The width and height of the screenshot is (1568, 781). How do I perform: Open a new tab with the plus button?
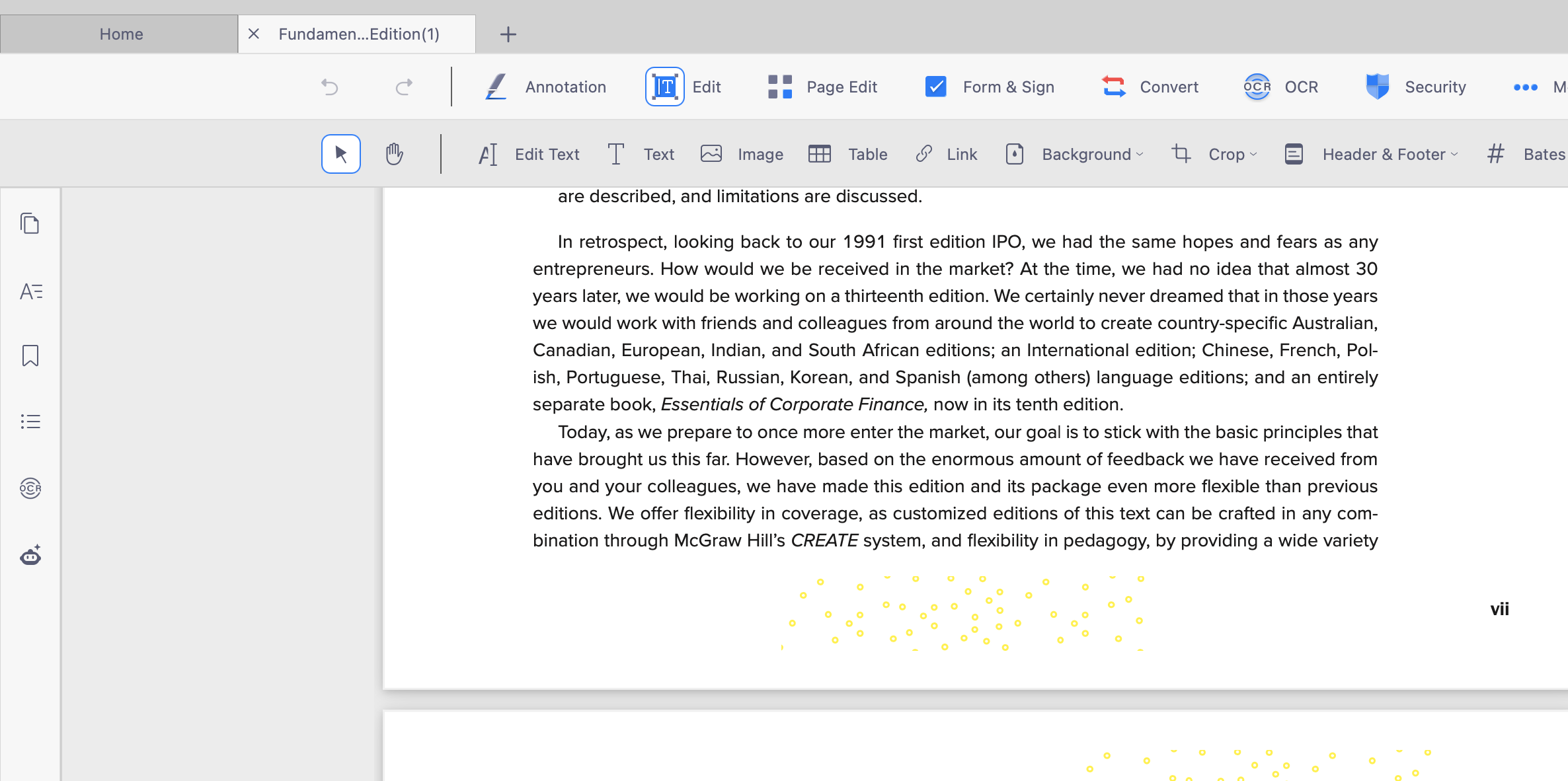(x=508, y=34)
